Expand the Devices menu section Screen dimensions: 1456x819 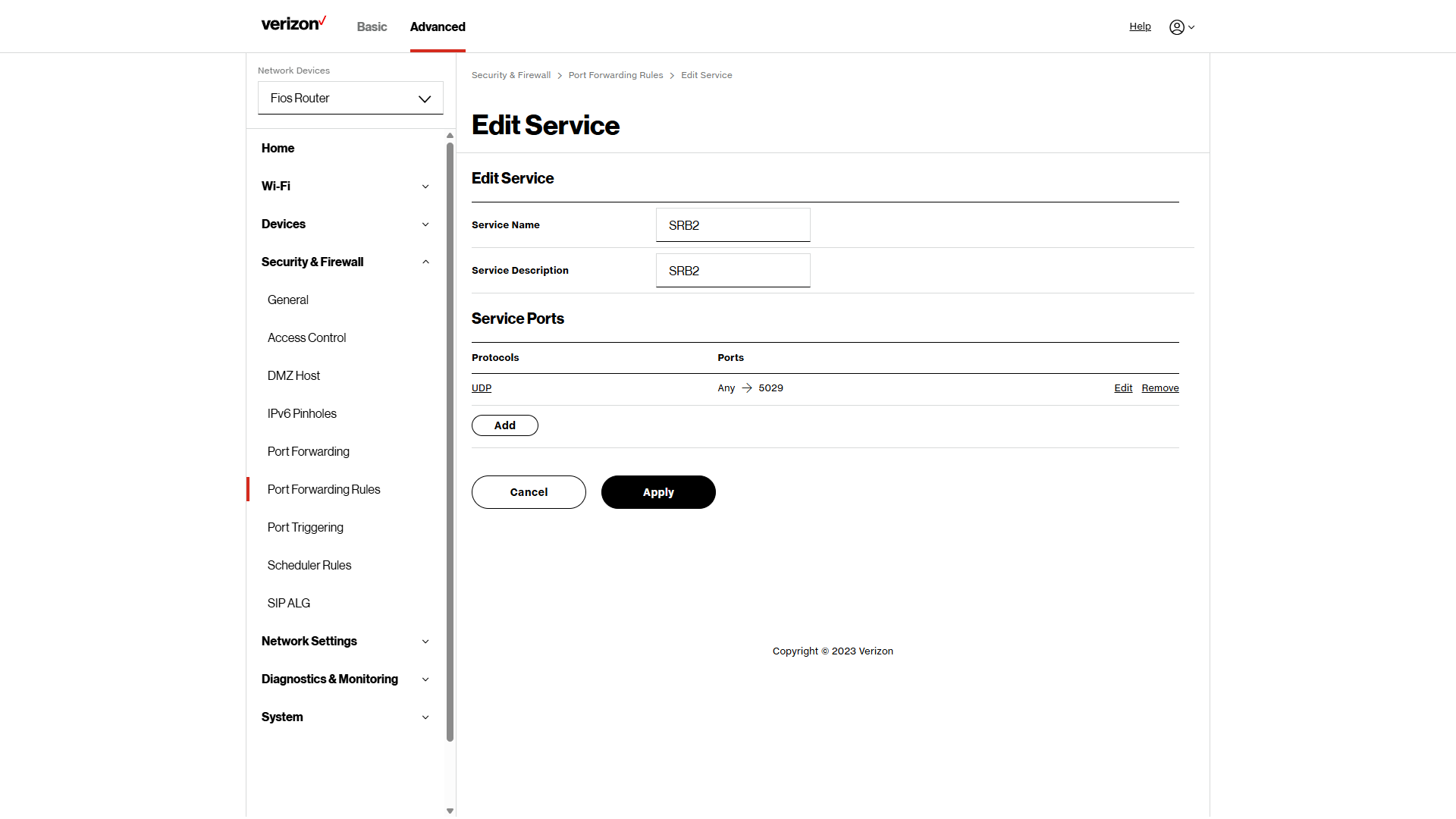tap(345, 224)
